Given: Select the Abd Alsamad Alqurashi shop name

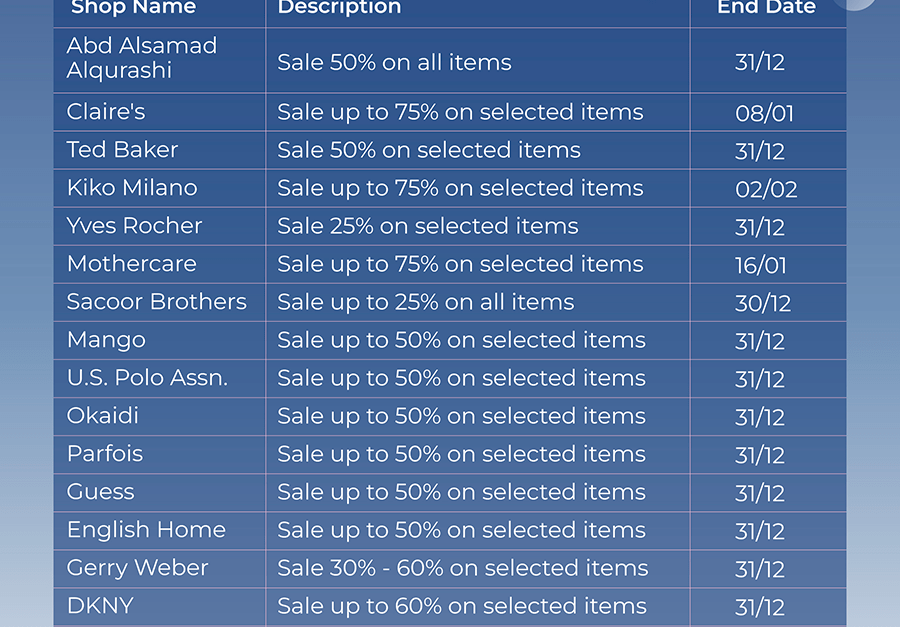Looking at the screenshot, I should 142,57.
